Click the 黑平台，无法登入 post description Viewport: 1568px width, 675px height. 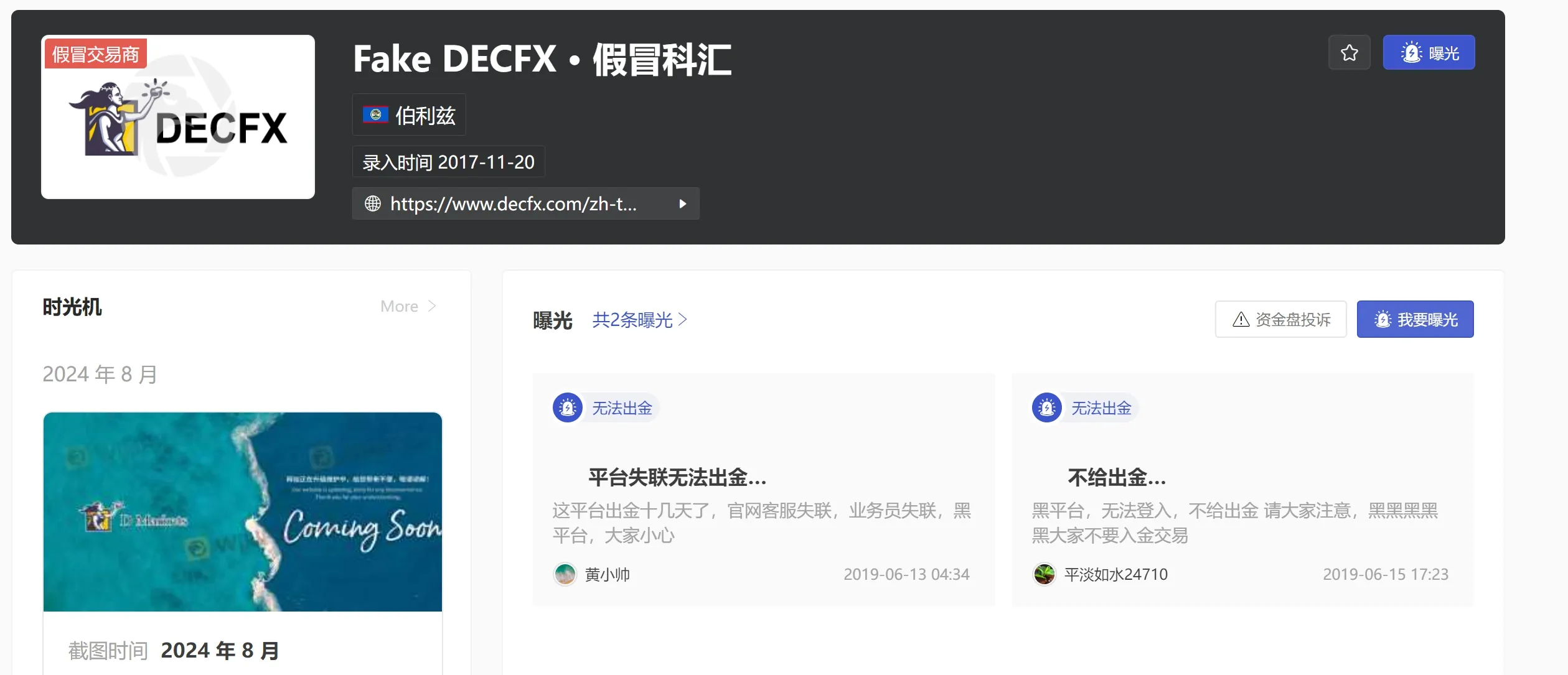[1235, 523]
